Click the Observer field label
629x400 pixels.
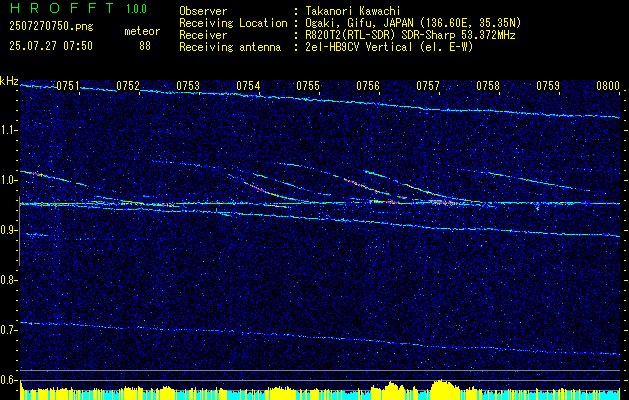tap(203, 11)
